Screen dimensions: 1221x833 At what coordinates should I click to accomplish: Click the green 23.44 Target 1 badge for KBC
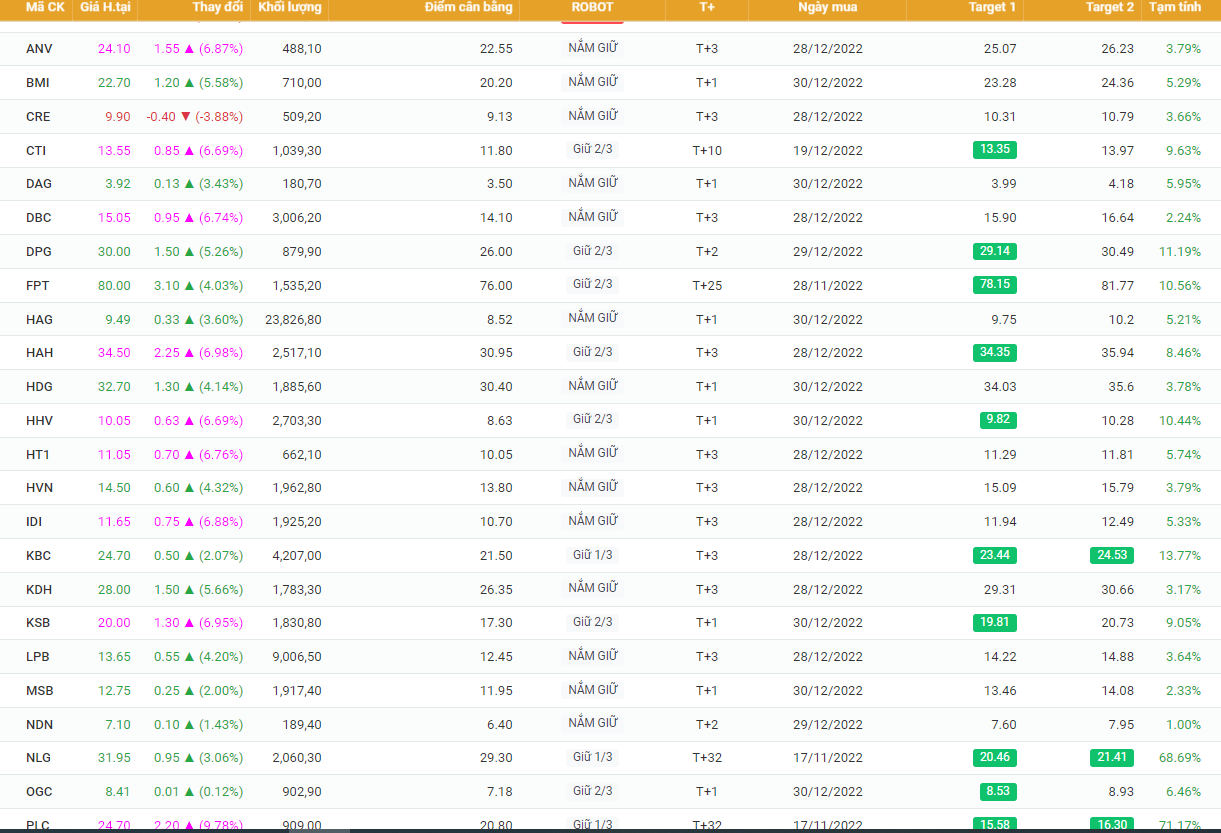click(x=995, y=555)
